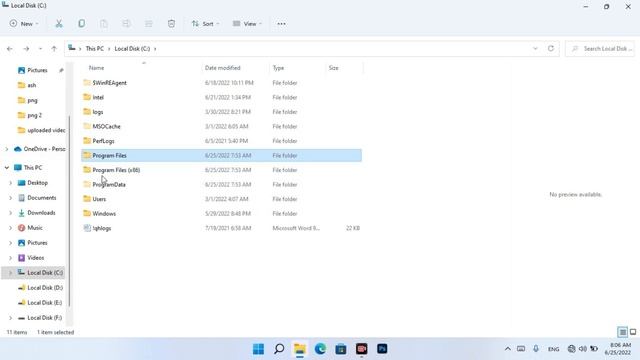Expand the Downloads node
The image size is (640, 360).
click(11, 213)
